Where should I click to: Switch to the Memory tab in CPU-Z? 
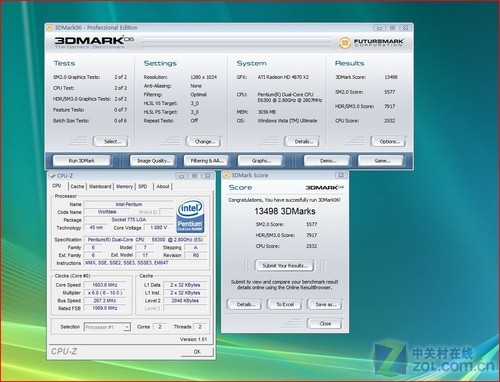tap(124, 186)
